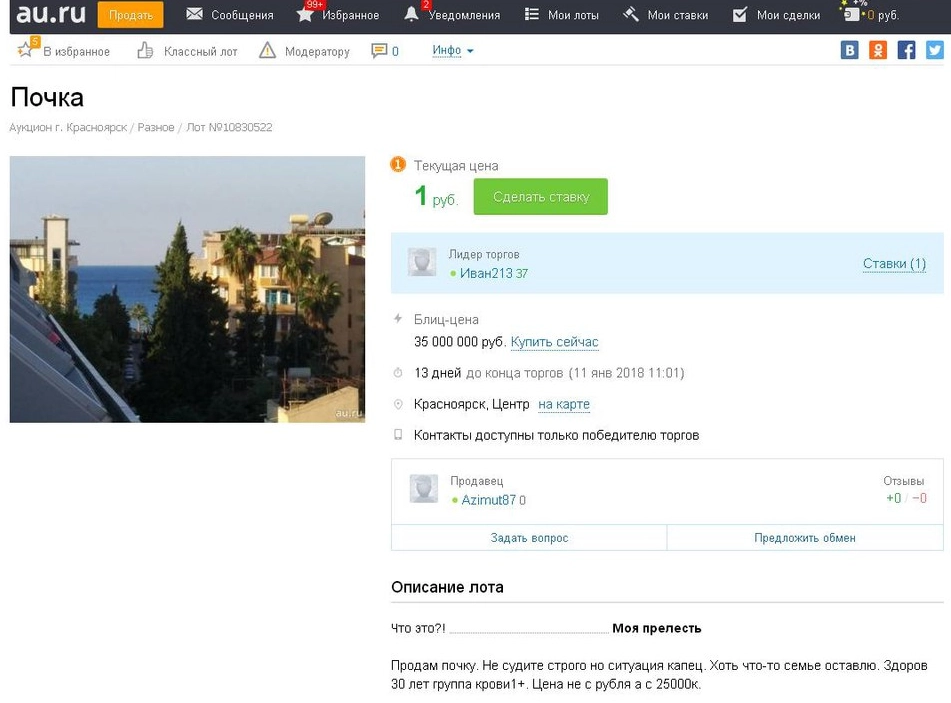Show location на карте
The width and height of the screenshot is (951, 703).
pos(564,405)
